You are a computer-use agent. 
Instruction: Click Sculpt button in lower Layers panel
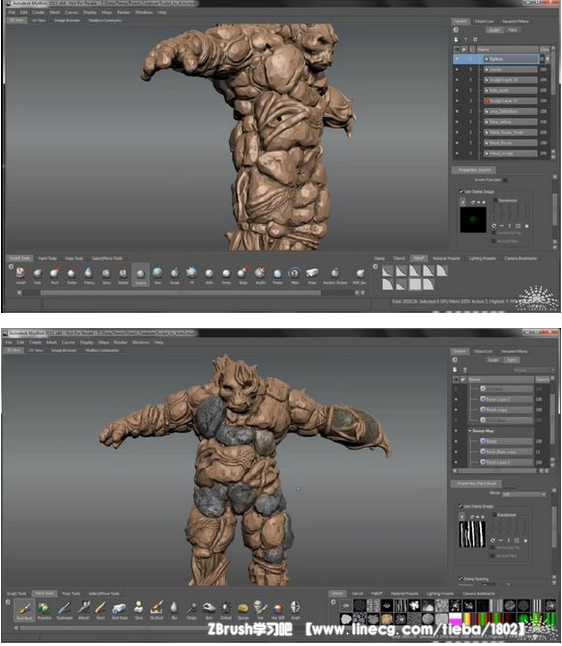pos(494,360)
